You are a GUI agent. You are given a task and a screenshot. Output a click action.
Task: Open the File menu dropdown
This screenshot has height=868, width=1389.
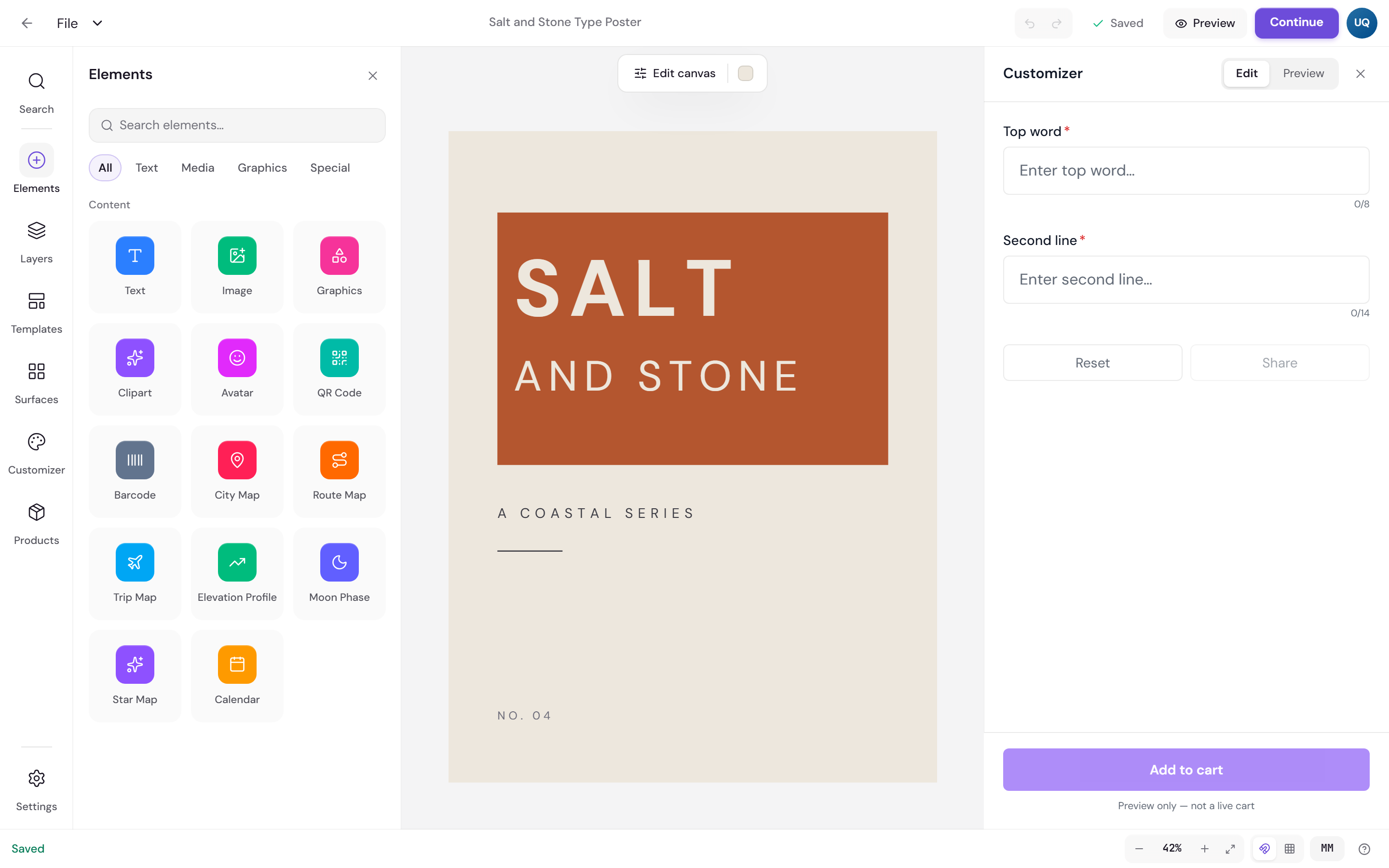(x=80, y=23)
